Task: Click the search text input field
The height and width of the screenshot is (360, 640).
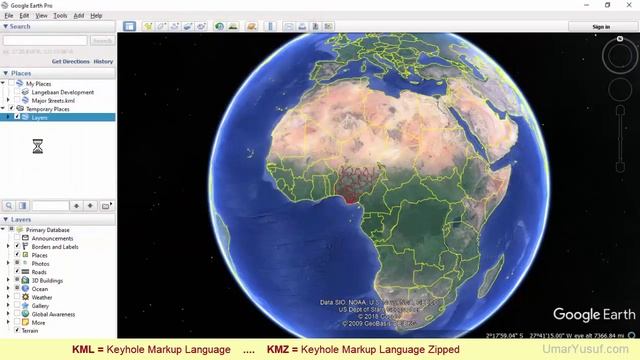Action: [45, 40]
